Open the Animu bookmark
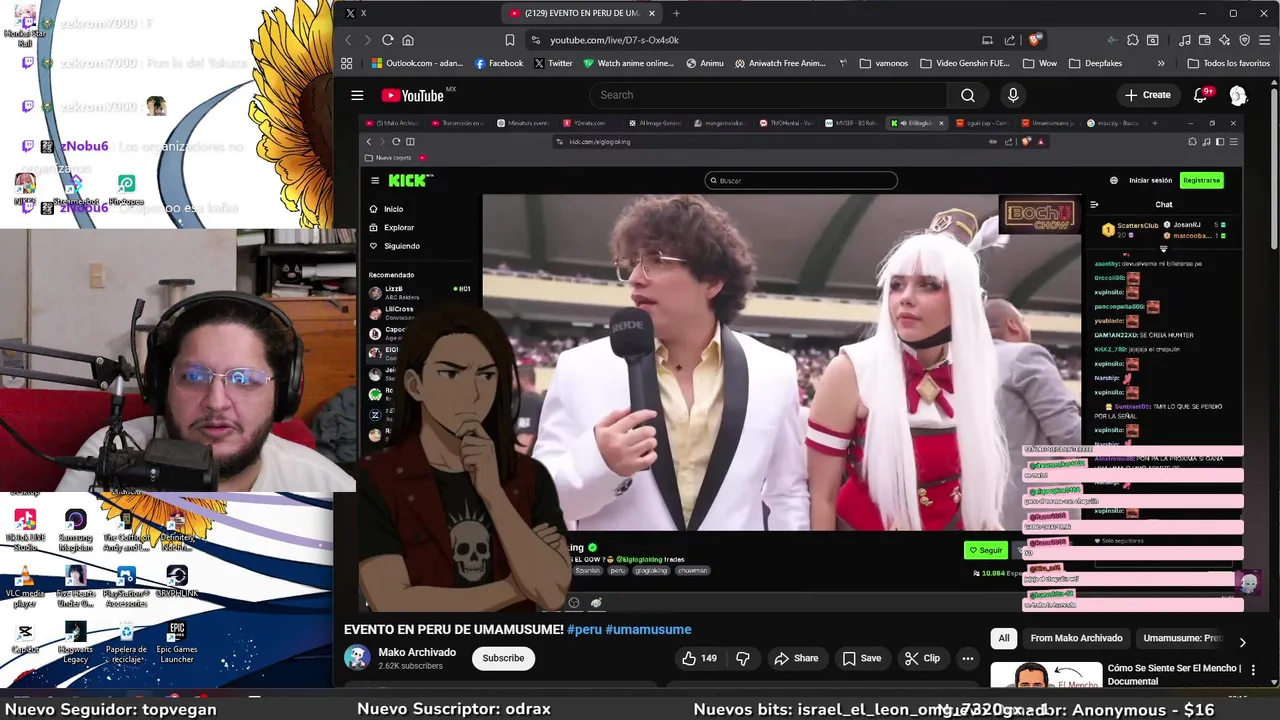This screenshot has width=1280, height=720. [x=705, y=63]
